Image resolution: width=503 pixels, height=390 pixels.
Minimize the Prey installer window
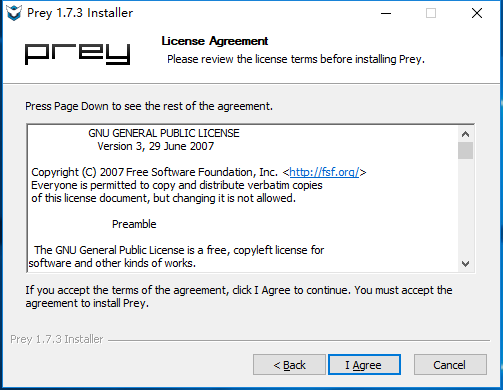coord(386,13)
